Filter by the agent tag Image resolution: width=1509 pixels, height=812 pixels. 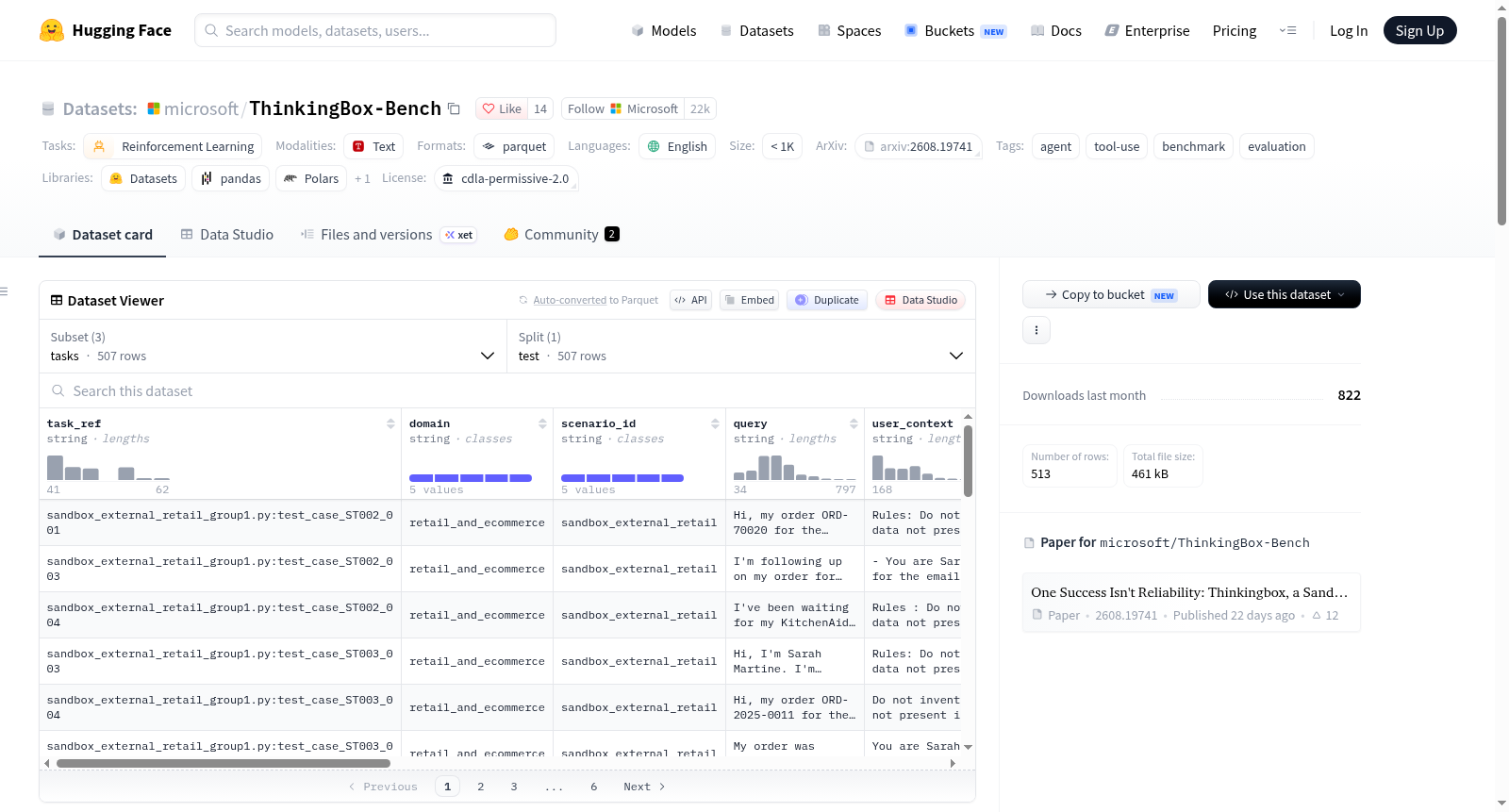(x=1055, y=146)
